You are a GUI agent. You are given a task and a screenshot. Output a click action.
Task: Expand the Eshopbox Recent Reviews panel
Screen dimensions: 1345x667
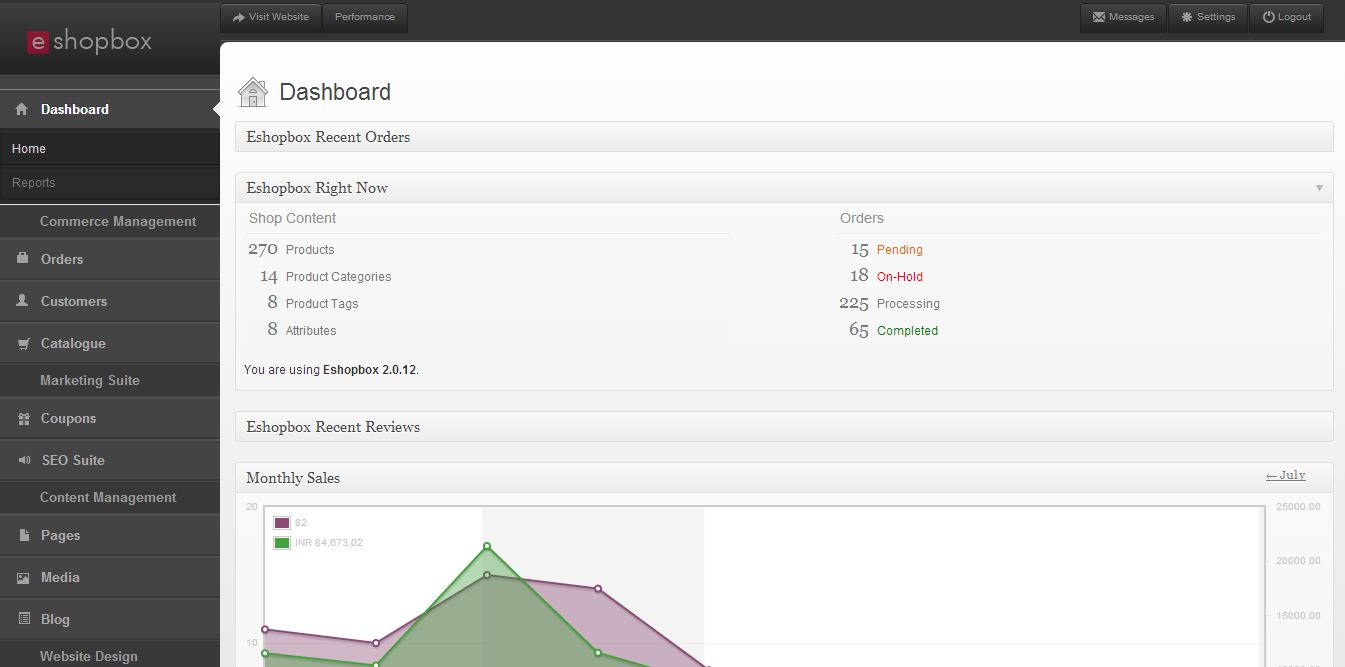click(x=783, y=427)
